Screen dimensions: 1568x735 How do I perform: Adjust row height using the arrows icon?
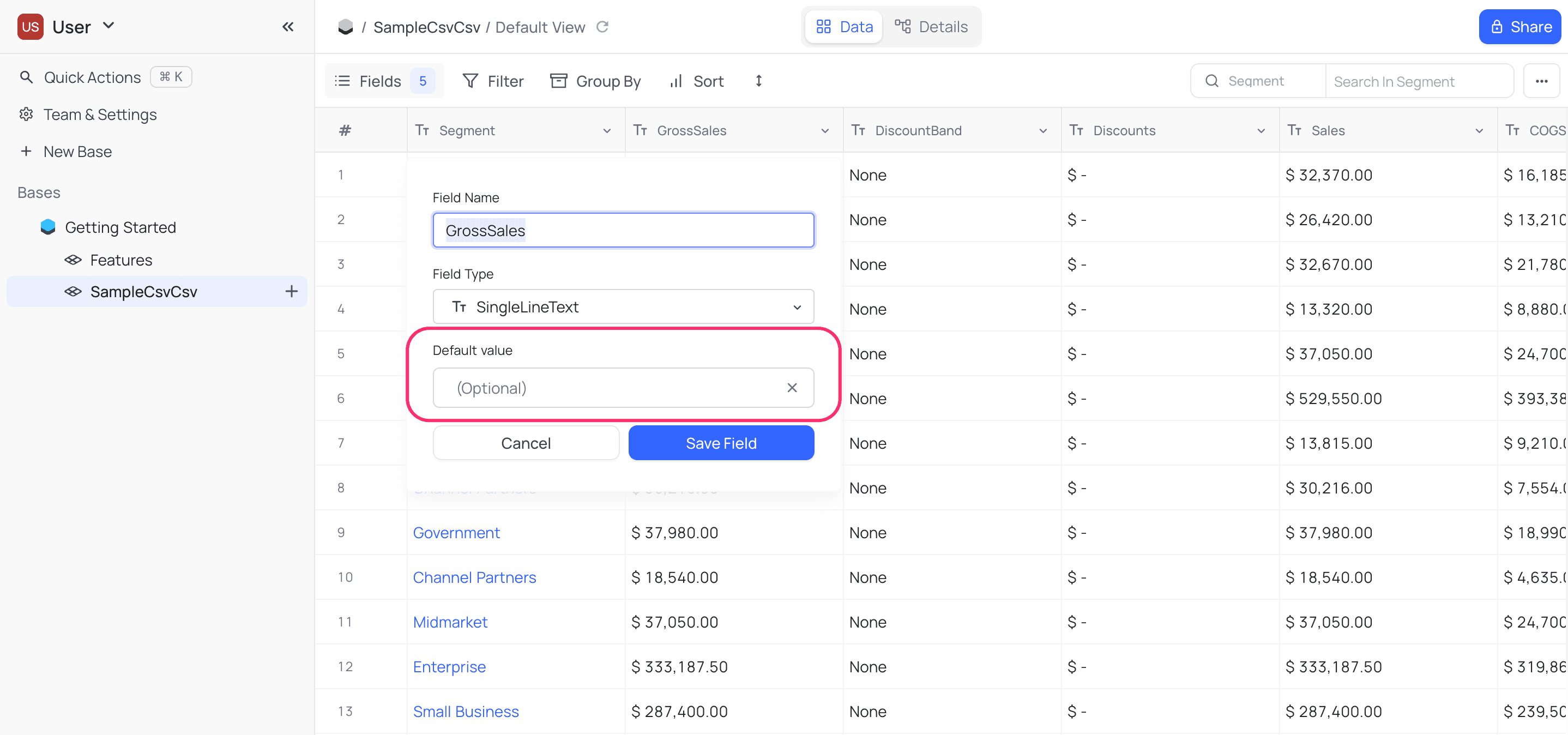(758, 80)
